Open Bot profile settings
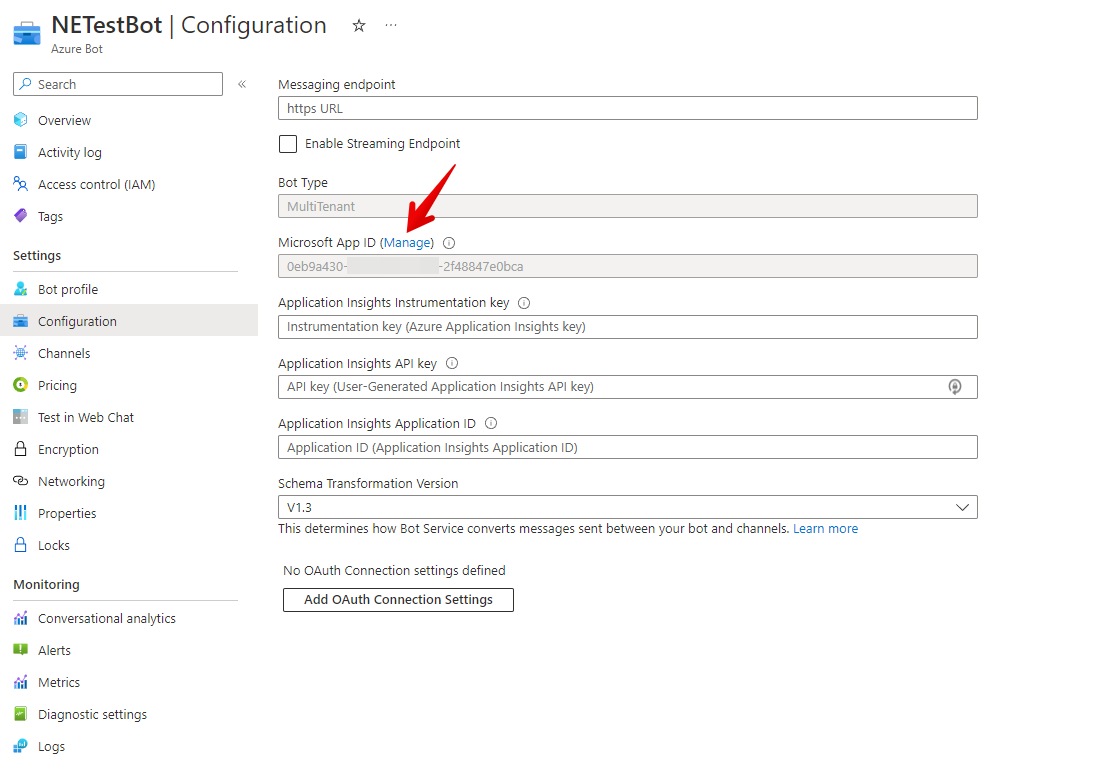 tap(68, 289)
